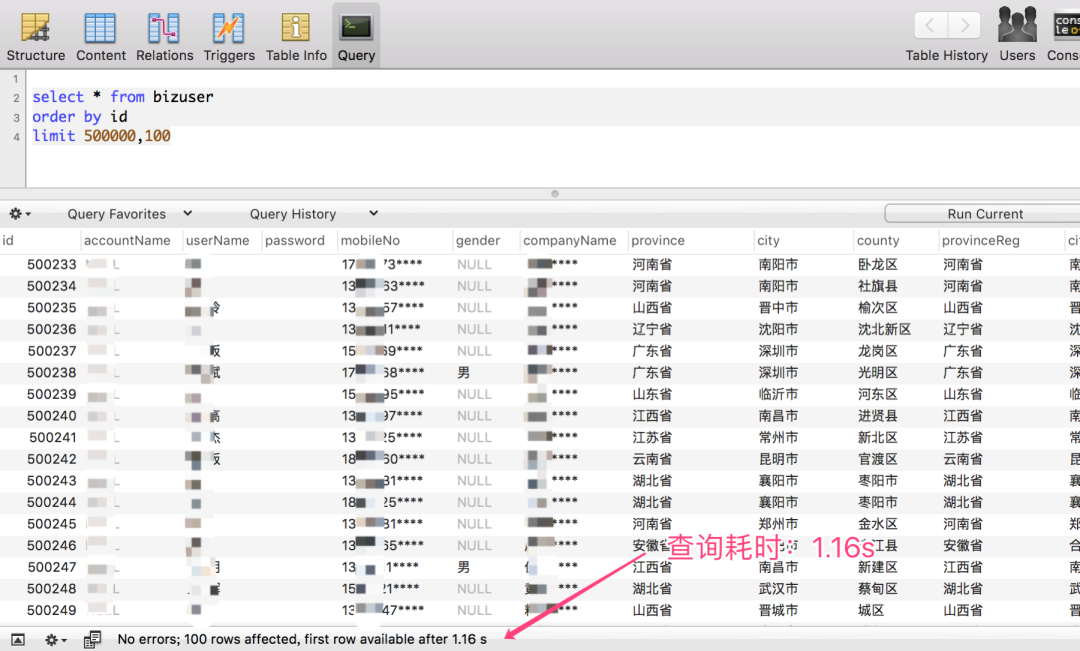Select the Query view icon
Screen dimensions: 1080x651
356,28
